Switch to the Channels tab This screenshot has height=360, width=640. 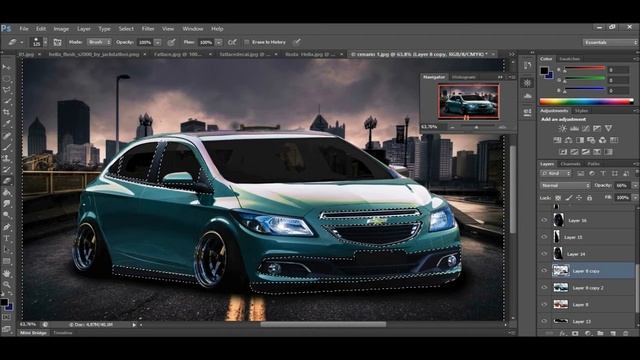tap(570, 164)
